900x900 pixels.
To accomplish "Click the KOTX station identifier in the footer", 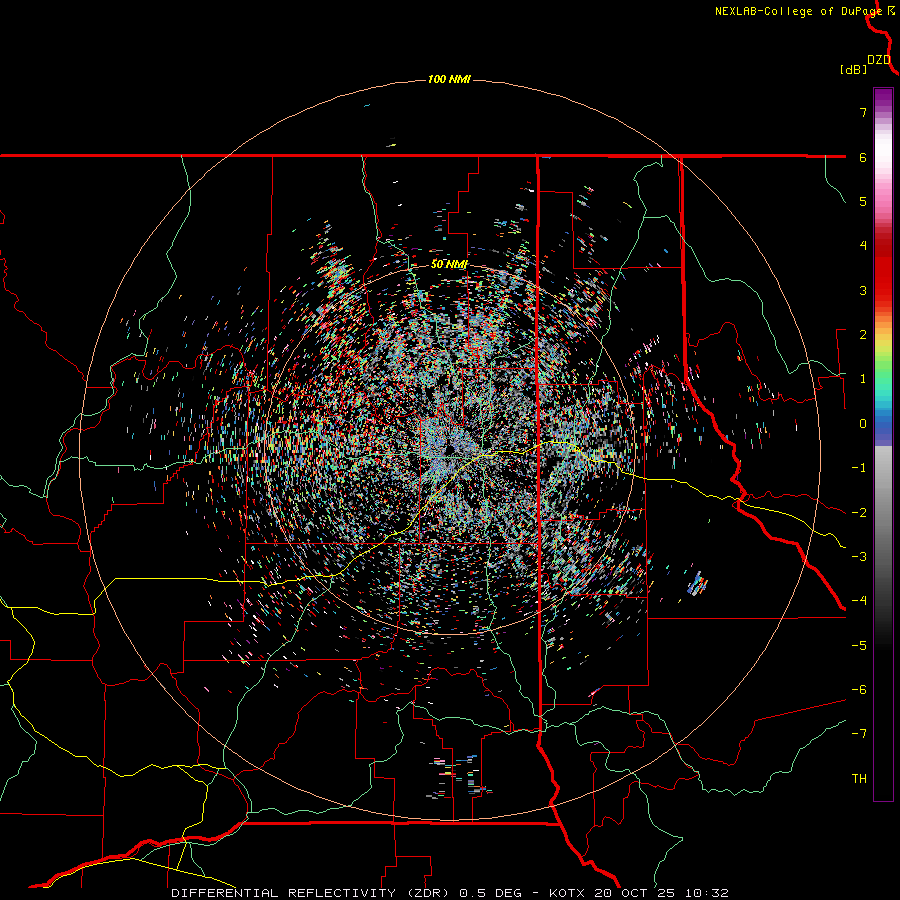I will click(x=567, y=893).
